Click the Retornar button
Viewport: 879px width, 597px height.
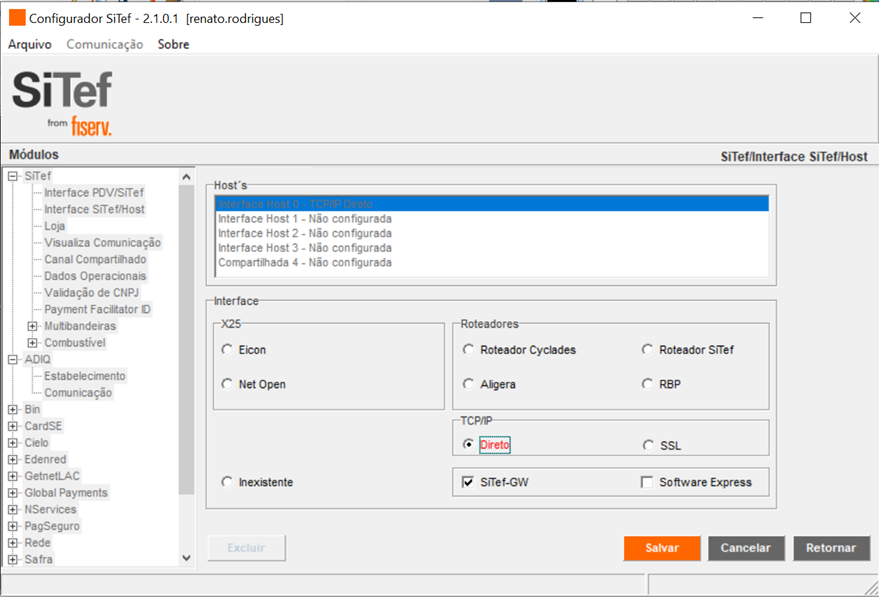(x=831, y=548)
